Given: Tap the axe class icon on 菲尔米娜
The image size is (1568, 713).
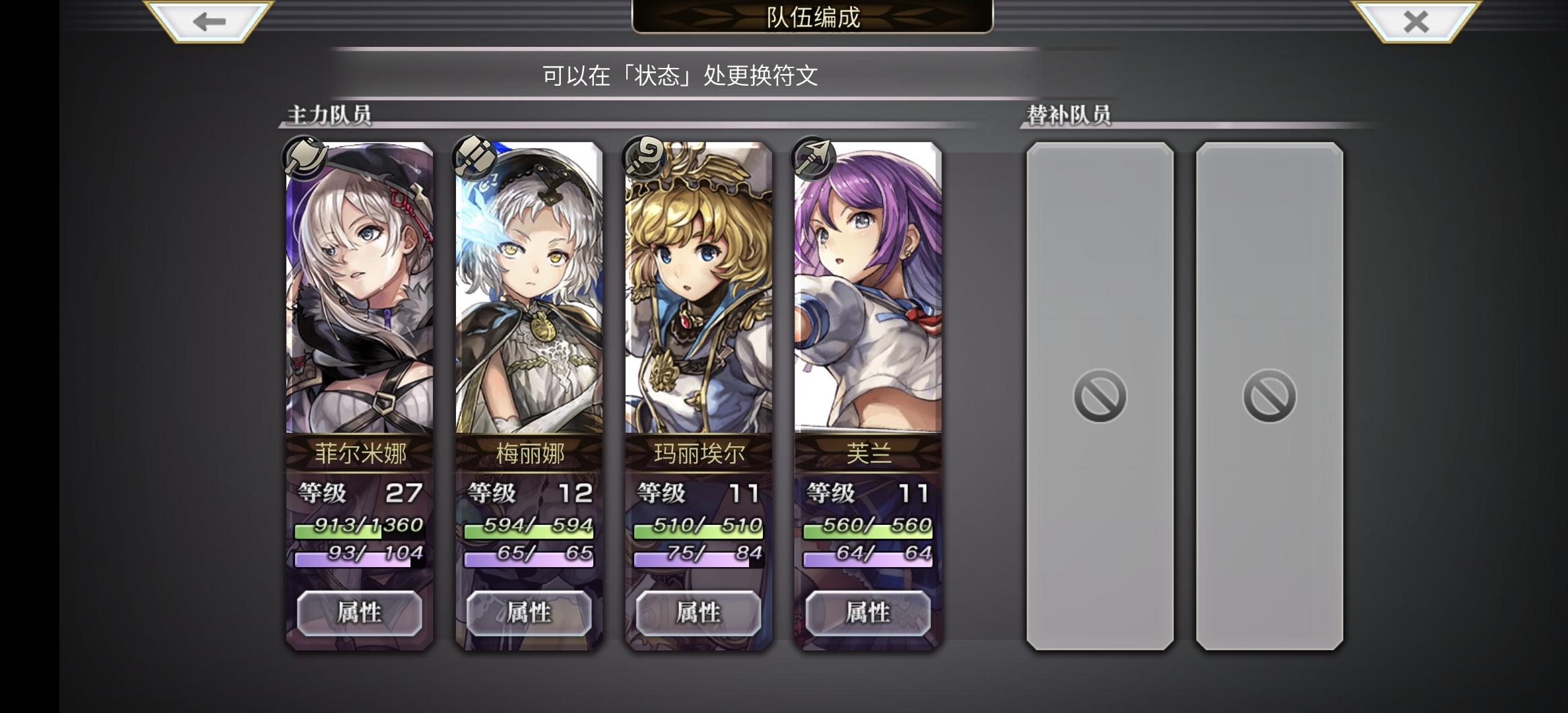Looking at the screenshot, I should tap(305, 157).
